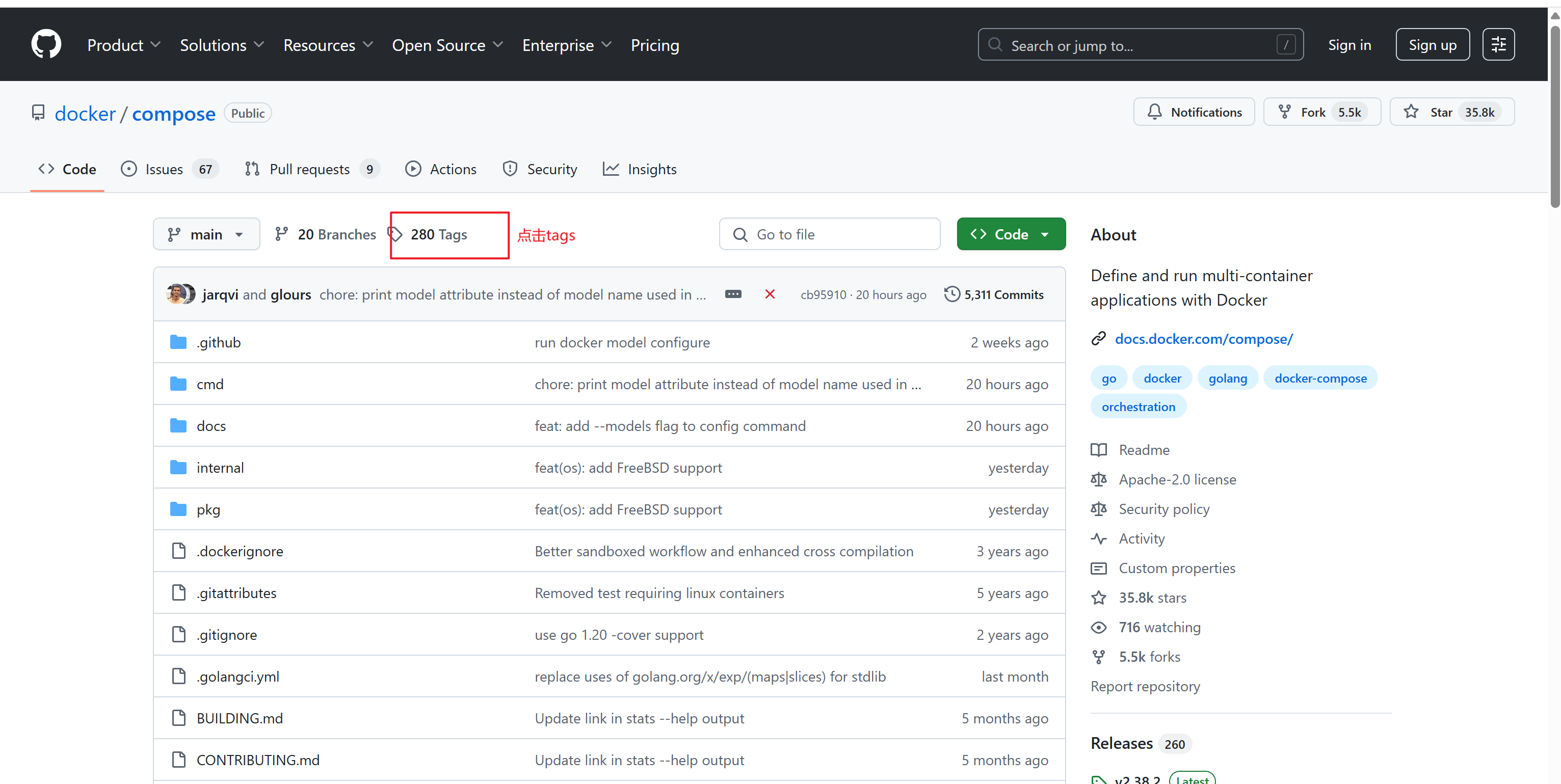Open the GitHub homepage logo
This screenshot has height=784, width=1561.
coord(46,44)
